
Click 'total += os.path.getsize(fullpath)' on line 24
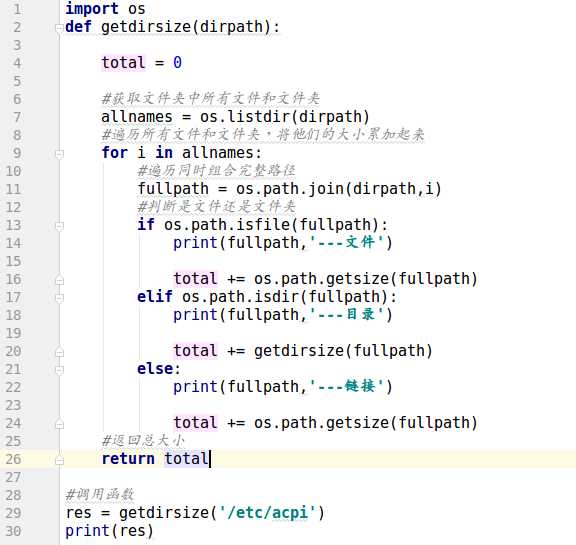pos(325,422)
